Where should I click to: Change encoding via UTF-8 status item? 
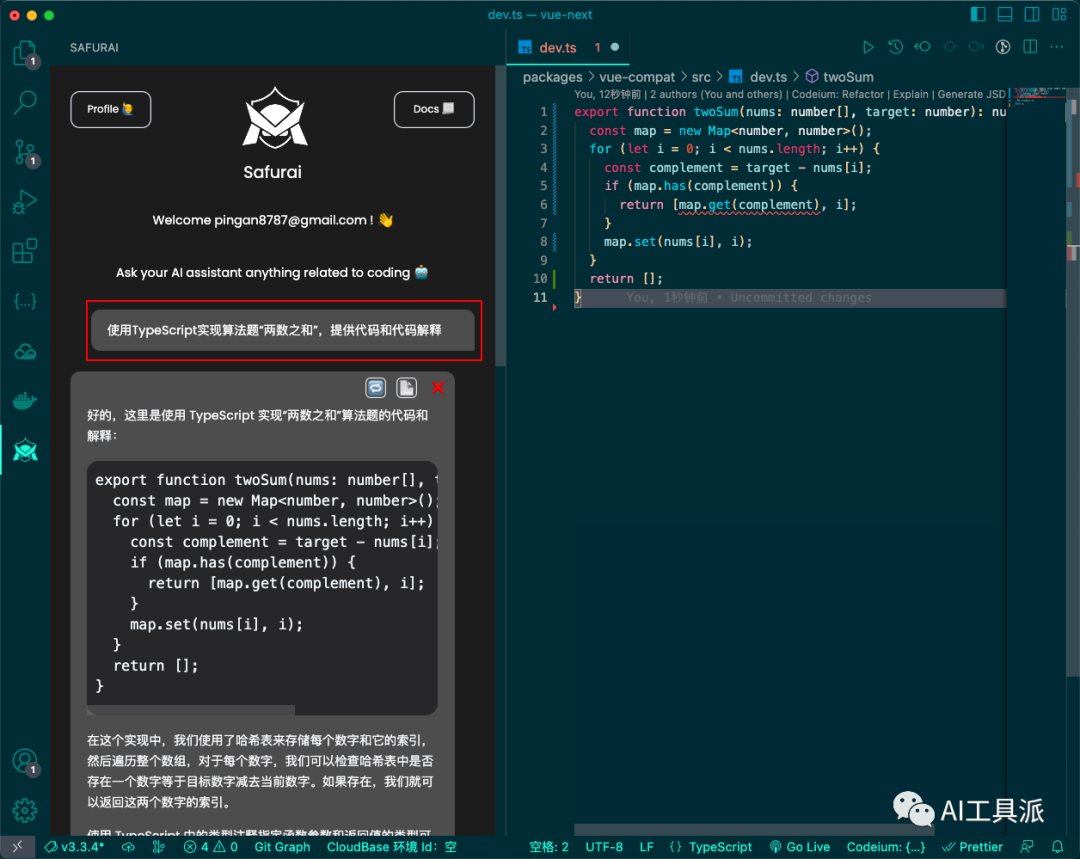[604, 847]
